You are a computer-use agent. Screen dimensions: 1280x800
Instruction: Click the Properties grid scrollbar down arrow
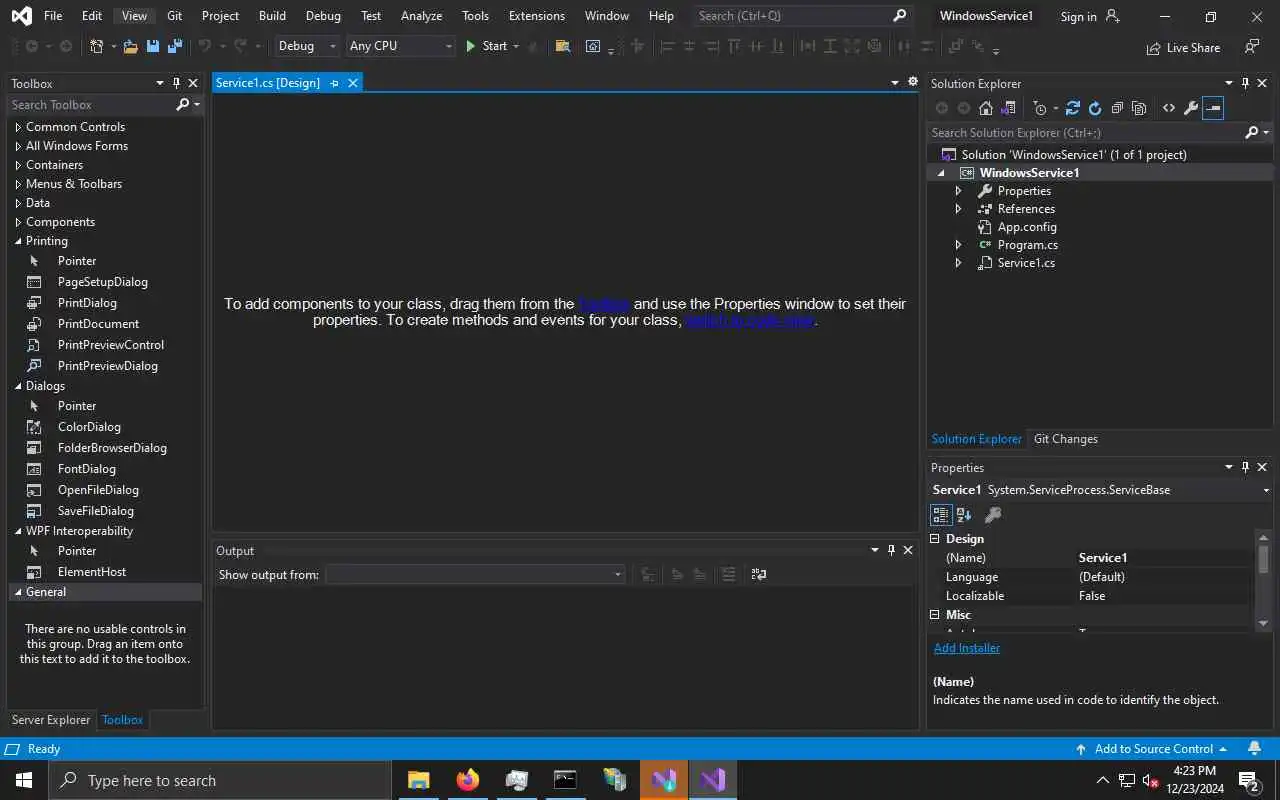1263,623
